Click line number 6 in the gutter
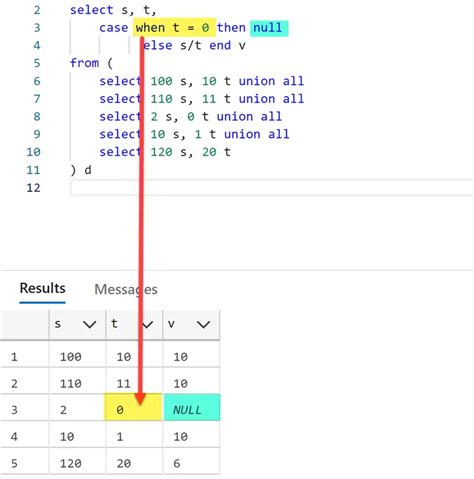 click(37, 81)
